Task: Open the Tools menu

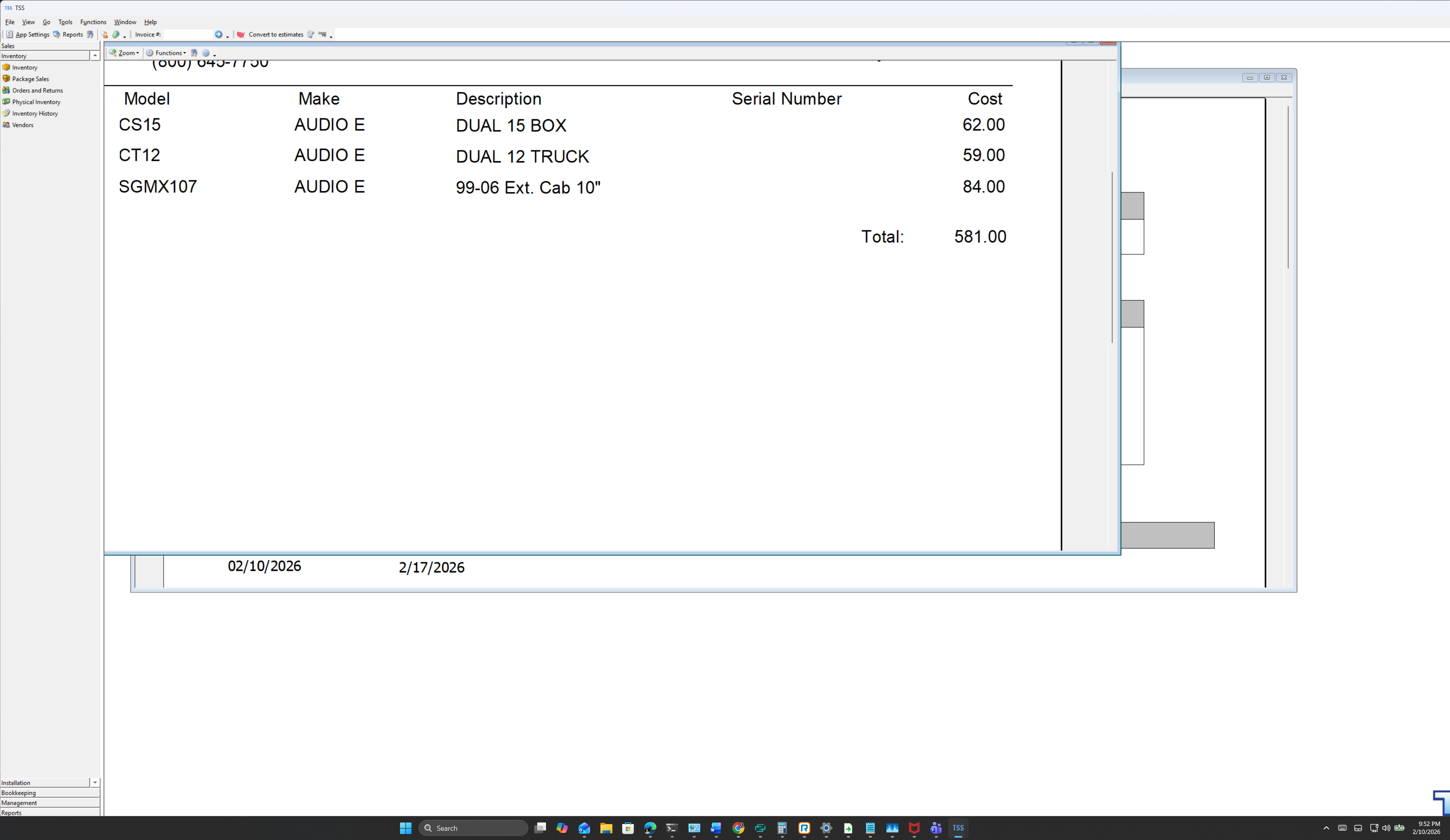Action: (x=65, y=22)
